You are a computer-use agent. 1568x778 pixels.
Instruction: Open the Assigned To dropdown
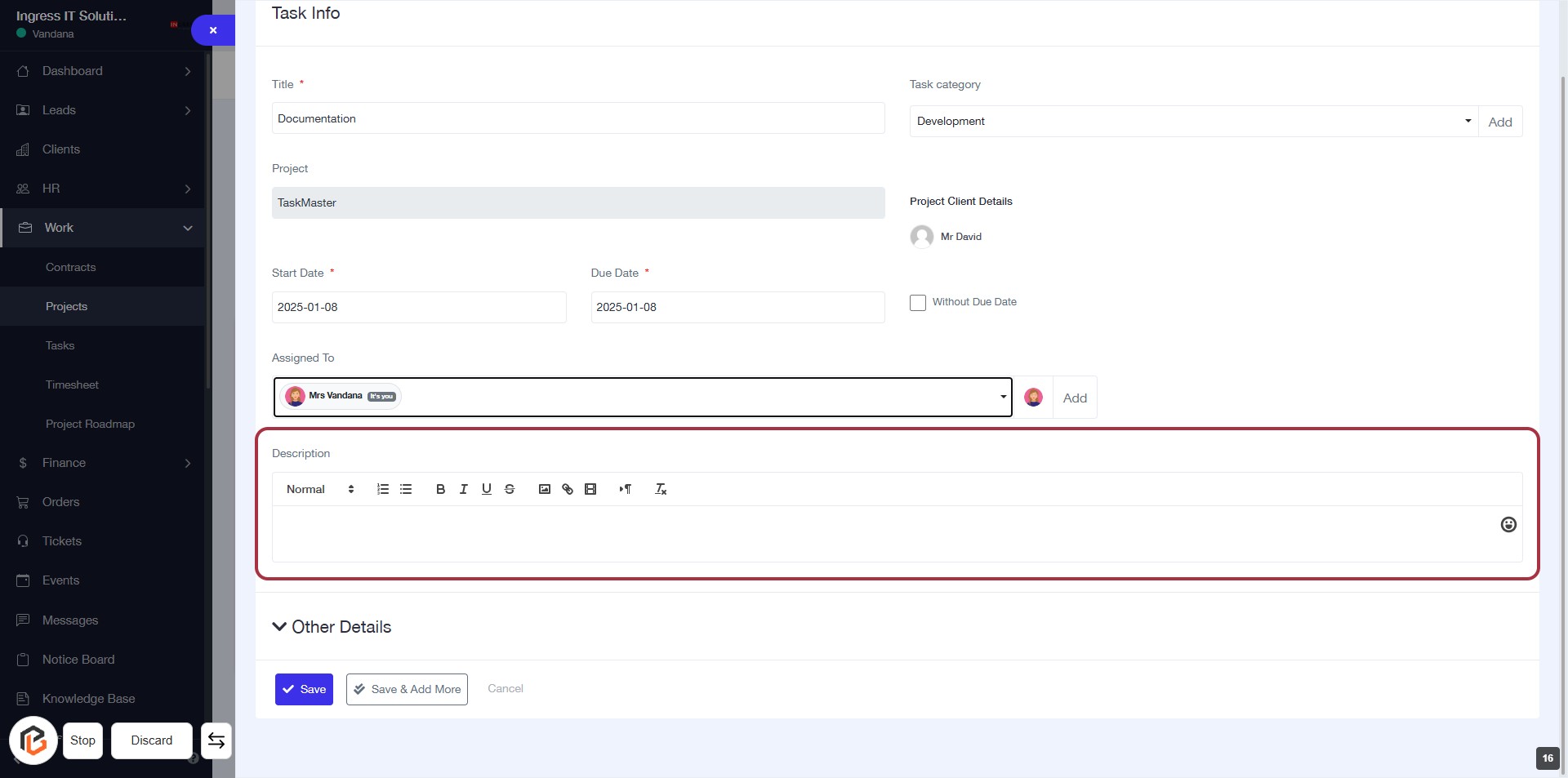click(x=642, y=397)
